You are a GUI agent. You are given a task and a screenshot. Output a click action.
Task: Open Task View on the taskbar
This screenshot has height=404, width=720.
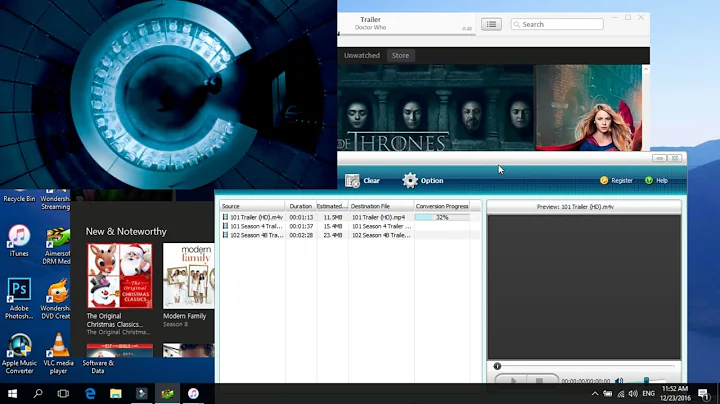click(x=63, y=393)
